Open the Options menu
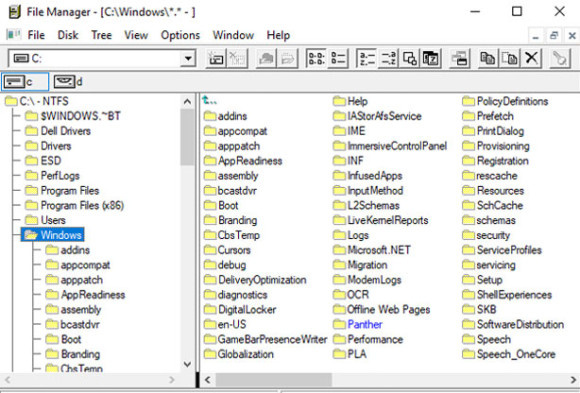The image size is (580, 393). pos(180,35)
